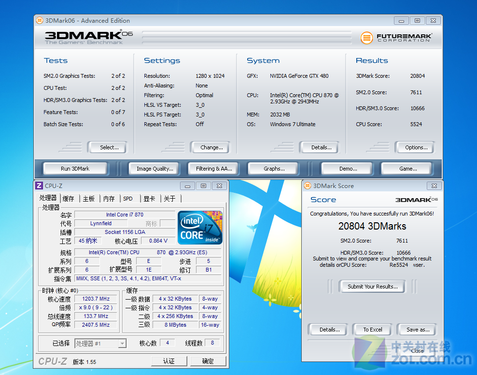Close the CPU-Z window
The image size is (477, 375).
[219, 186]
